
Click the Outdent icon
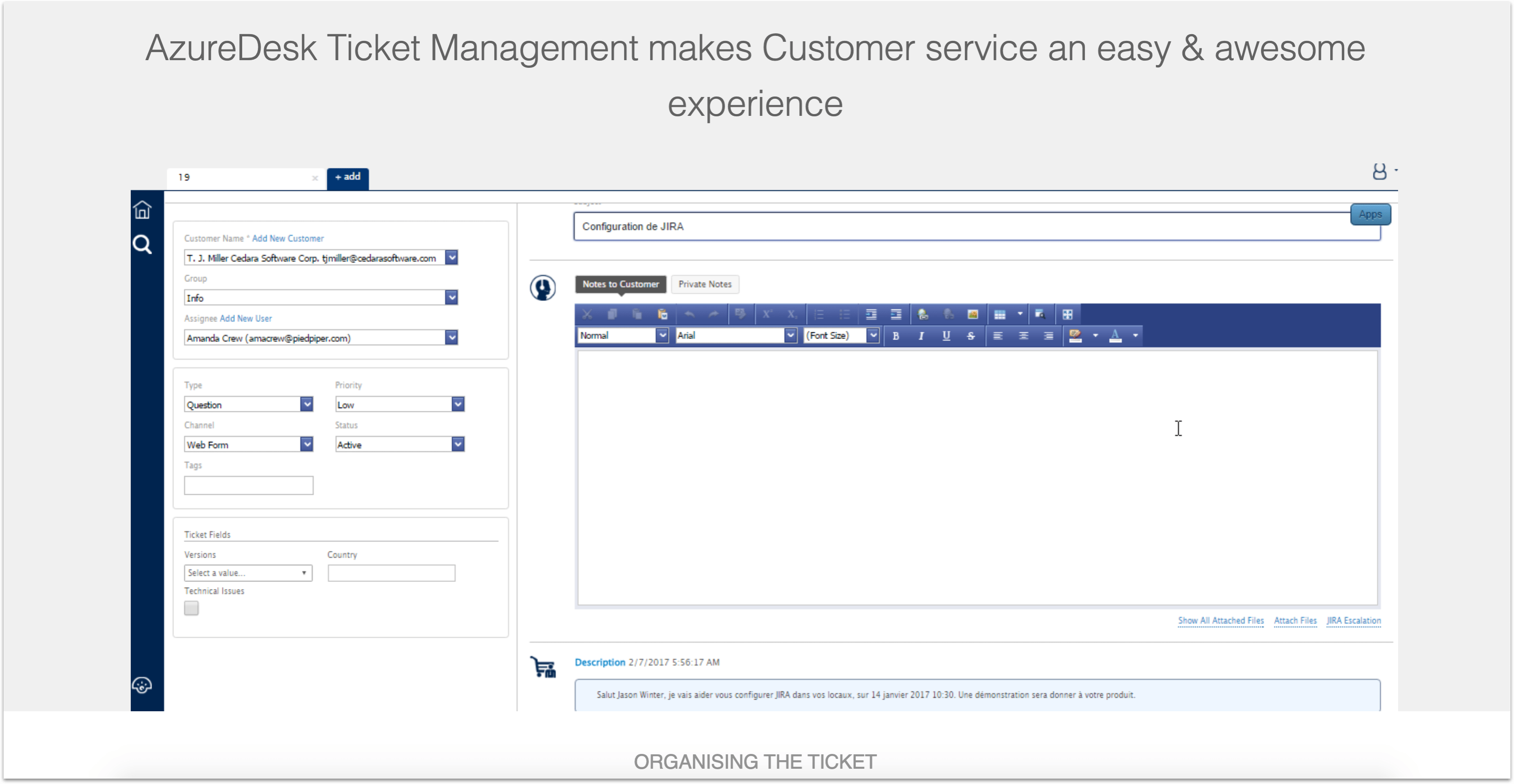896,314
